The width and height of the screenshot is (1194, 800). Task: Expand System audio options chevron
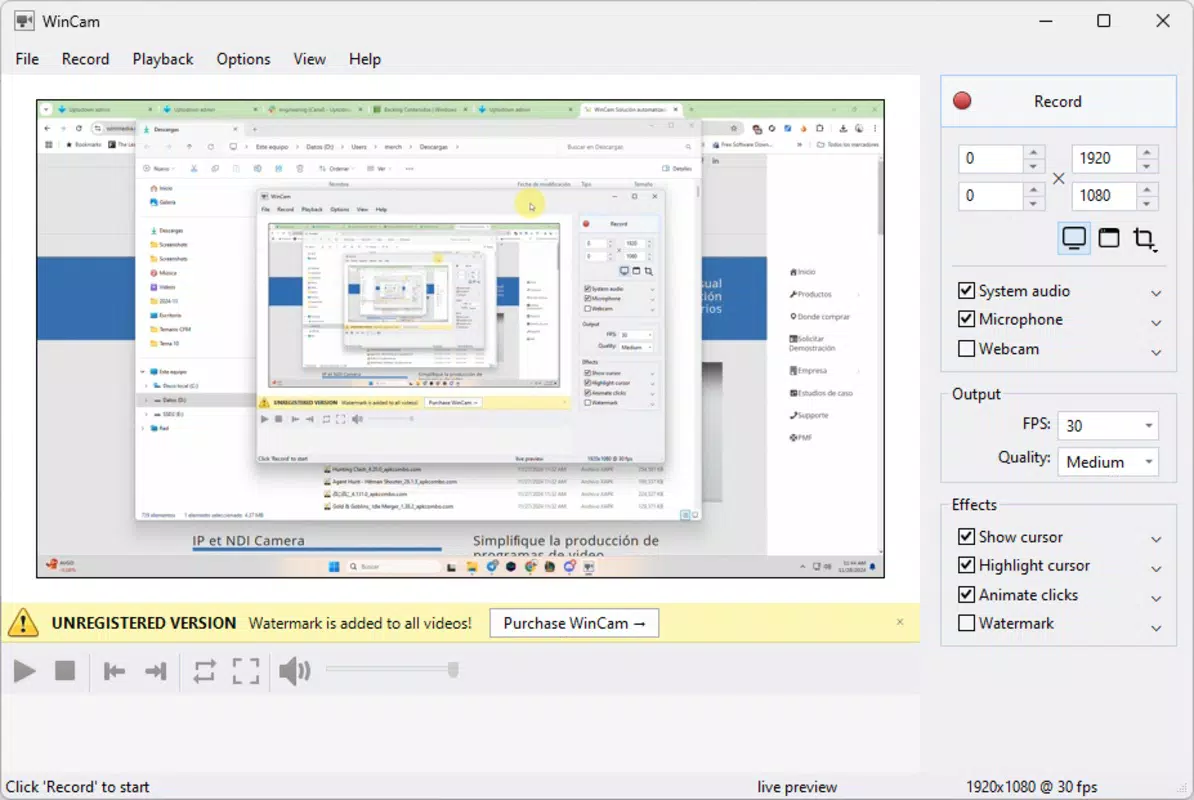[x=1156, y=293]
